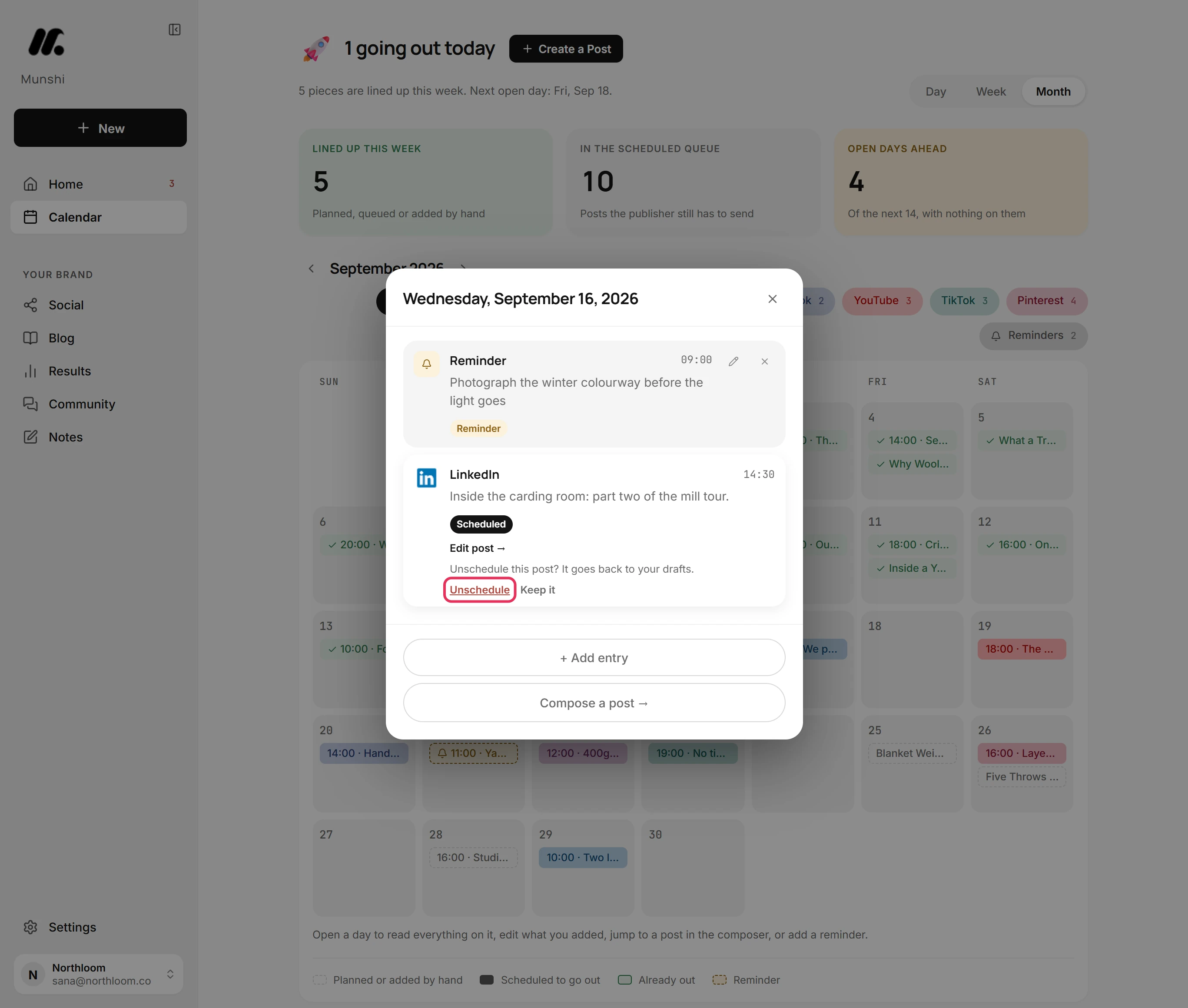The height and width of the screenshot is (1008, 1188).
Task: Click the rocket icon by heading
Action: click(x=316, y=49)
